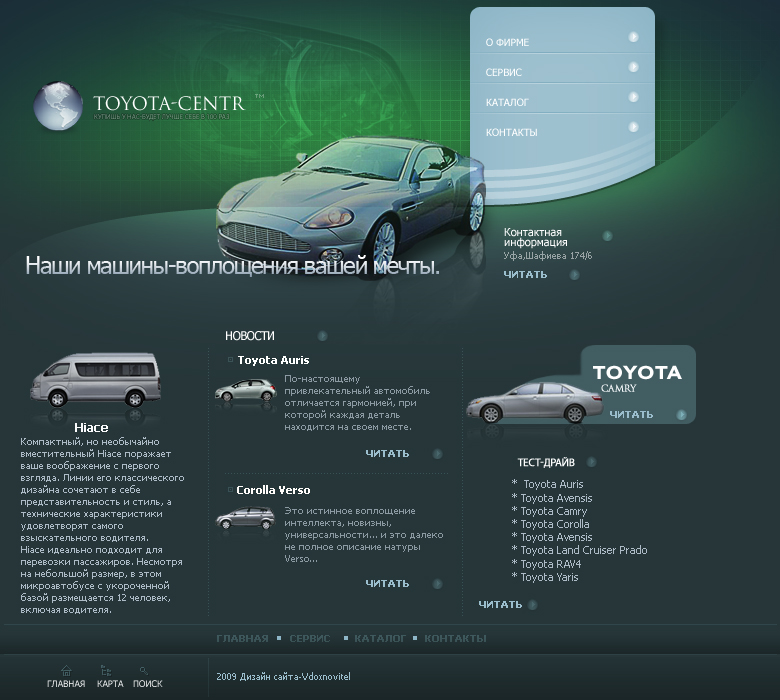The width and height of the screenshot is (780, 700).
Task: Click arrow icon next to НОВОСТИ heading
Action: click(322, 336)
